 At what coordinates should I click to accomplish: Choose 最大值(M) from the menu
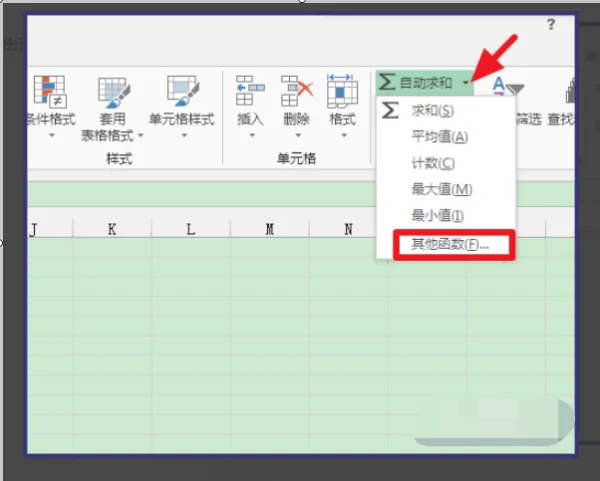tap(446, 189)
